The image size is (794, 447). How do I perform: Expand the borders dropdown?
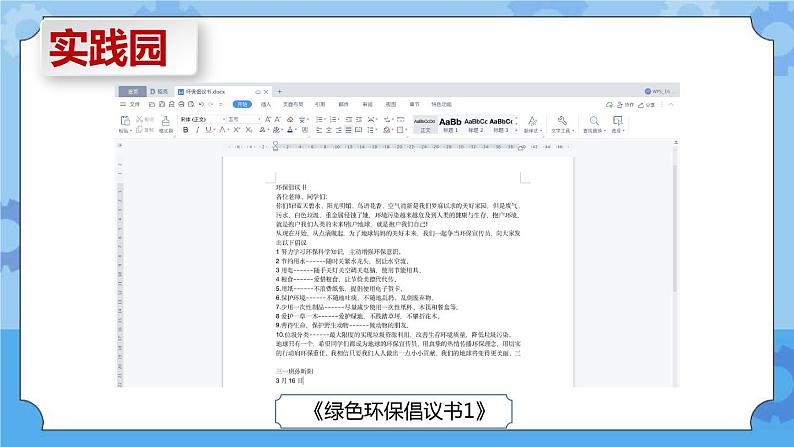tap(406, 130)
